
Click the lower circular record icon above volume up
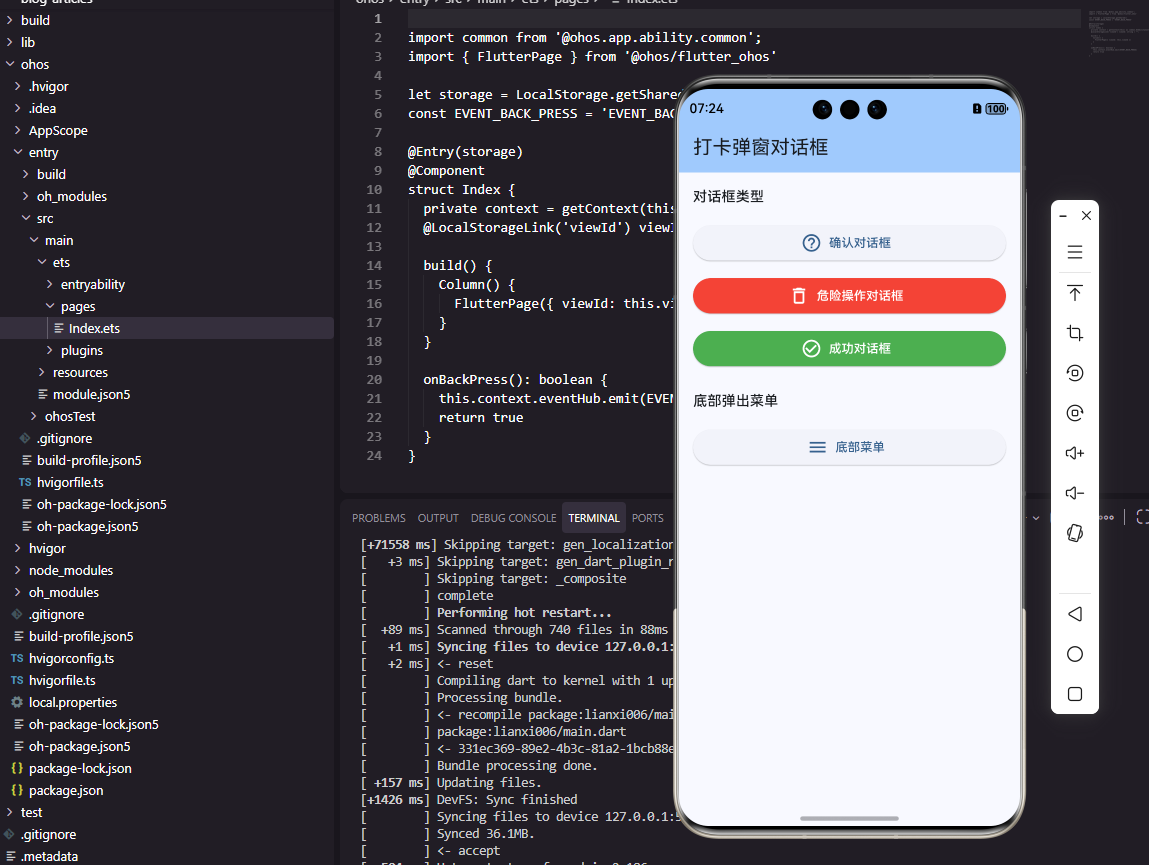[x=1074, y=413]
